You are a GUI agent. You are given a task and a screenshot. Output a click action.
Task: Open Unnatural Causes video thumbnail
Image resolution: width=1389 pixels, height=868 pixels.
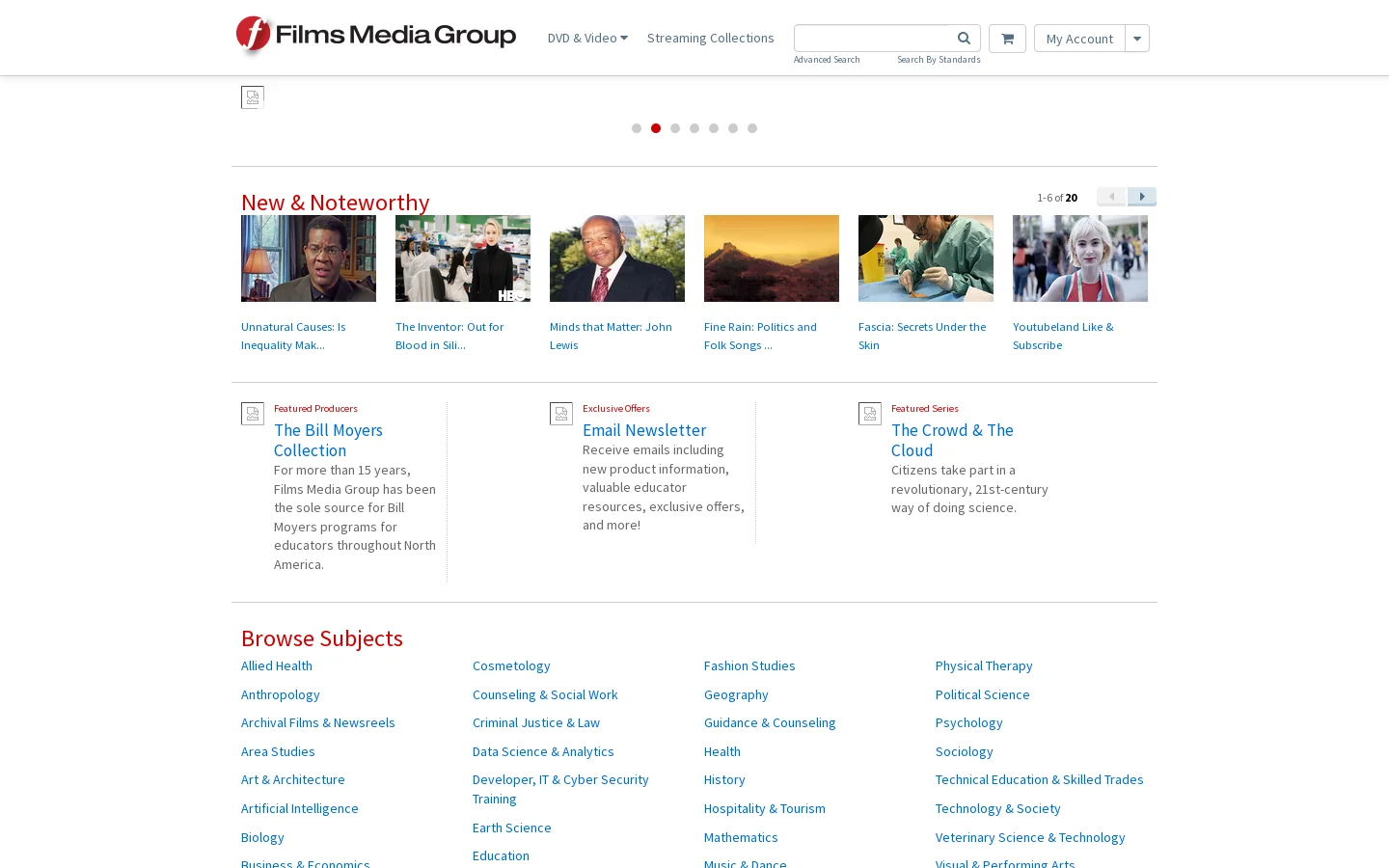[x=309, y=258]
